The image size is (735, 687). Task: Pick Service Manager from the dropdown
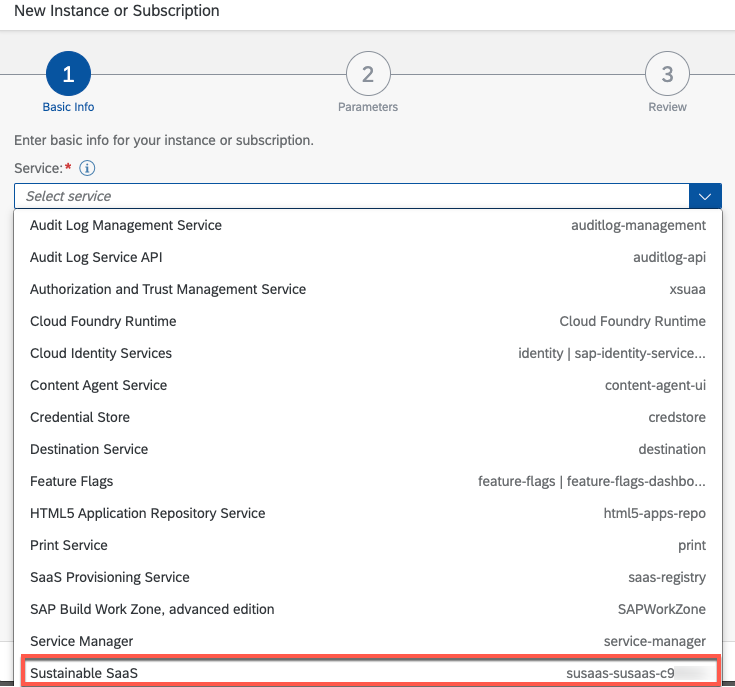pyautogui.click(x=368, y=641)
